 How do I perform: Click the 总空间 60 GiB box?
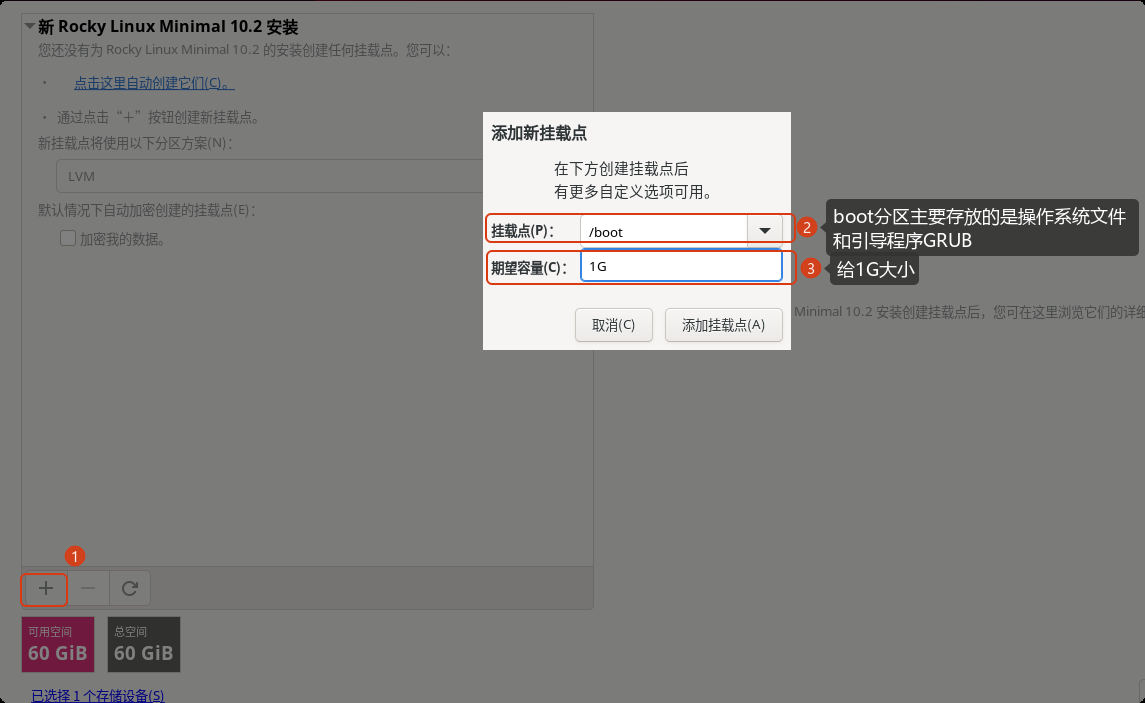point(144,645)
